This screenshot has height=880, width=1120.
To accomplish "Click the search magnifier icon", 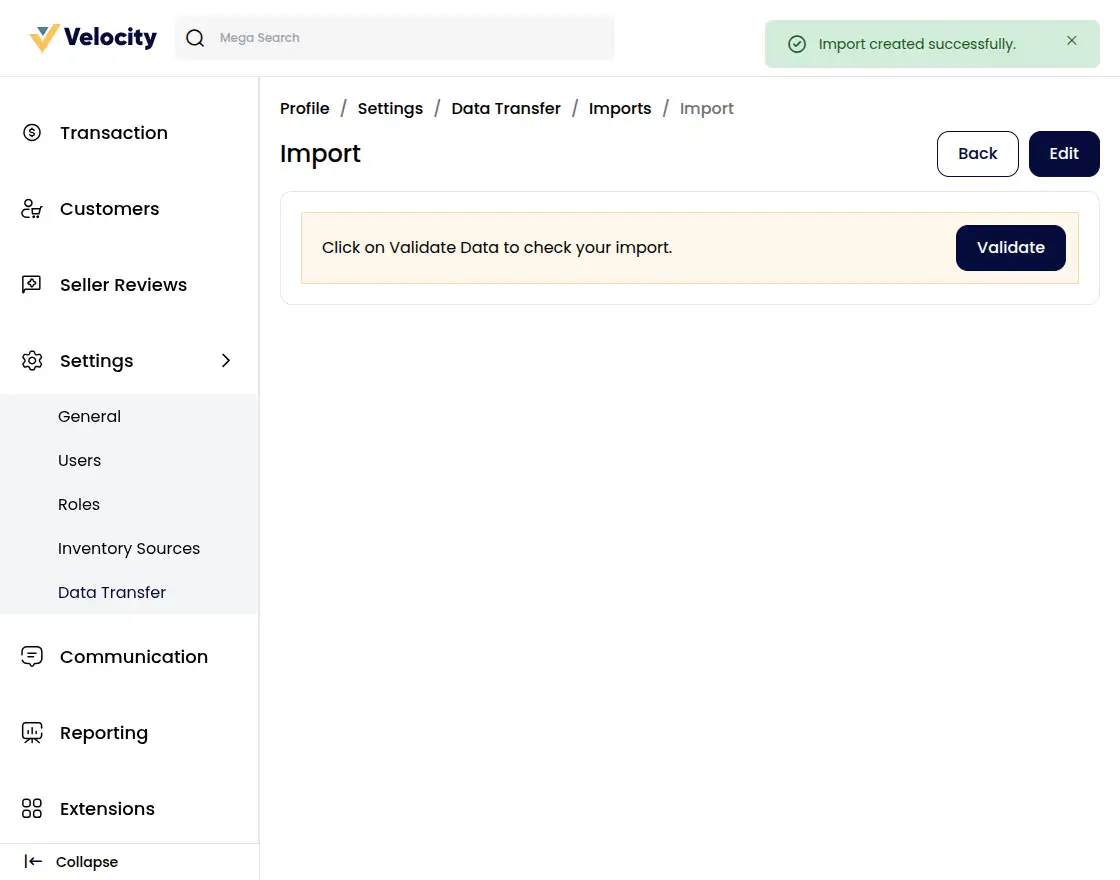I will coord(196,38).
